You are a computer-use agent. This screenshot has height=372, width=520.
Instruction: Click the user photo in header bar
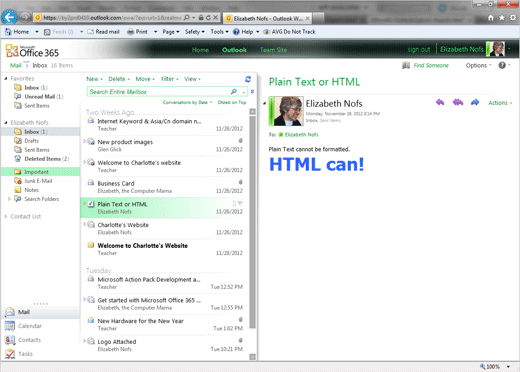(x=495, y=49)
